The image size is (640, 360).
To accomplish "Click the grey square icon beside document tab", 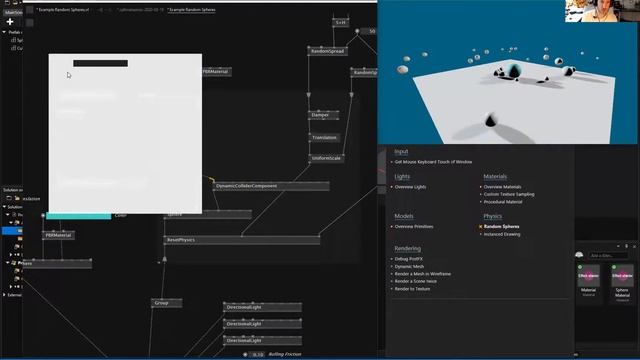I will pyautogui.click(x=29, y=10).
